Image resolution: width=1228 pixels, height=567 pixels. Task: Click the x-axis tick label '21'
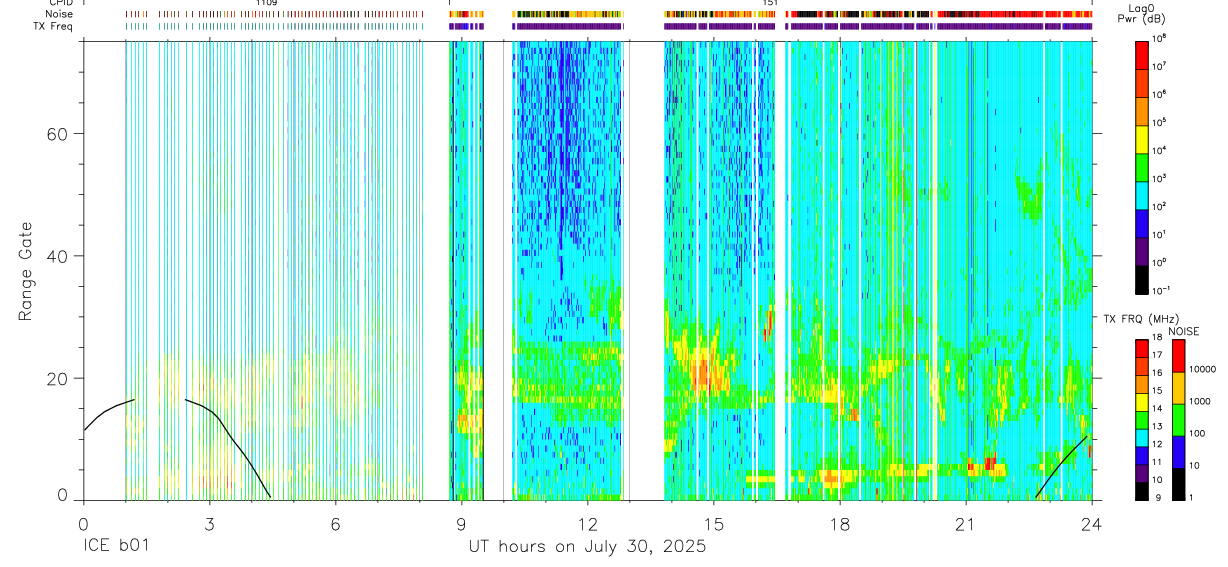966,523
